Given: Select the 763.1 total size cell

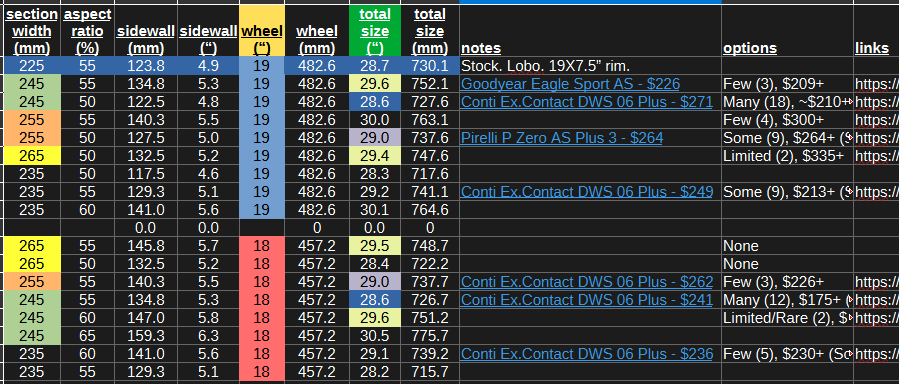Looking at the screenshot, I should point(429,120).
